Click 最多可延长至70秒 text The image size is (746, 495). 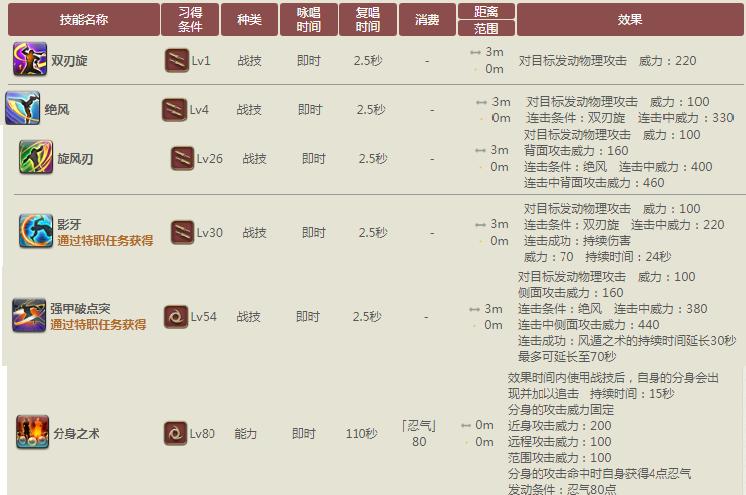[x=567, y=356]
